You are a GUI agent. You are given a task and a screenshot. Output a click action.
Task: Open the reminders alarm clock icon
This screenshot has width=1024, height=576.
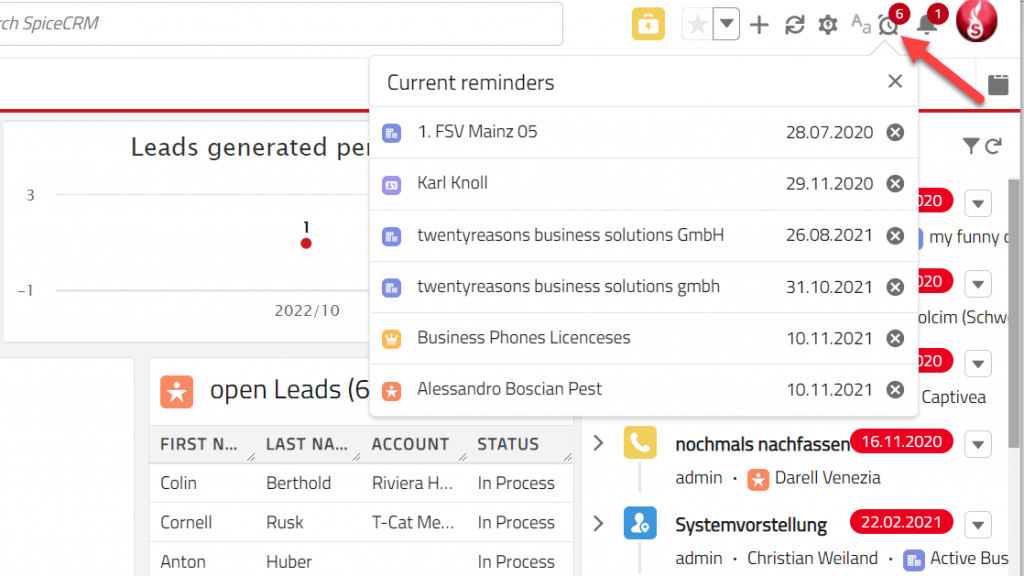[889, 25]
